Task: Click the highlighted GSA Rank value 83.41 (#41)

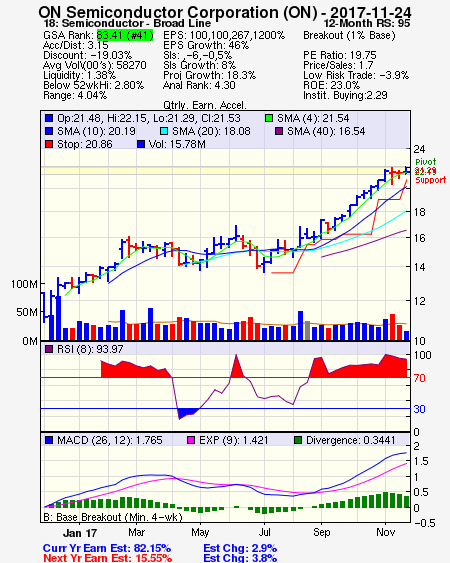Action: 125,35
